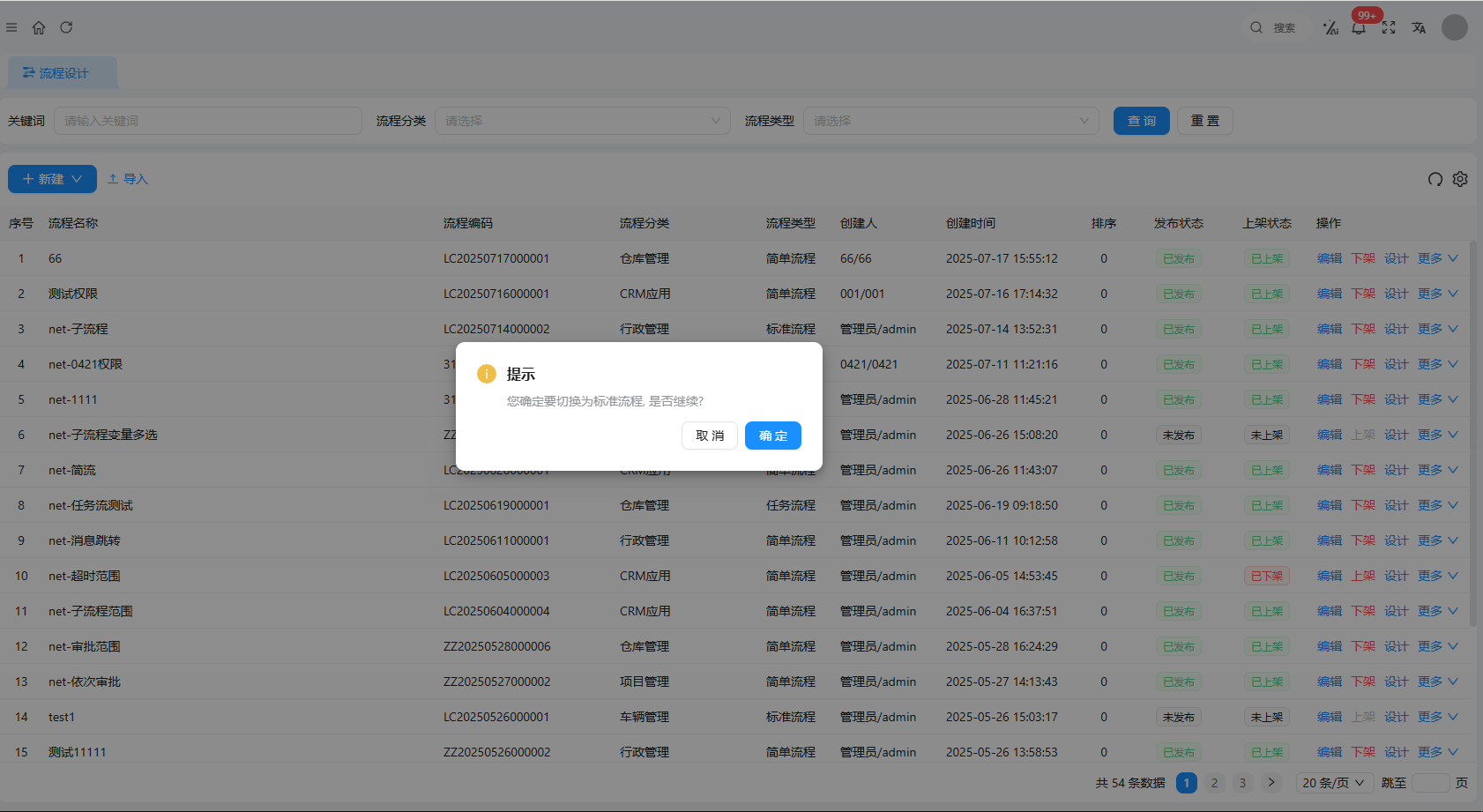Confirm the dialog with 确定 button

pyautogui.click(x=772, y=436)
